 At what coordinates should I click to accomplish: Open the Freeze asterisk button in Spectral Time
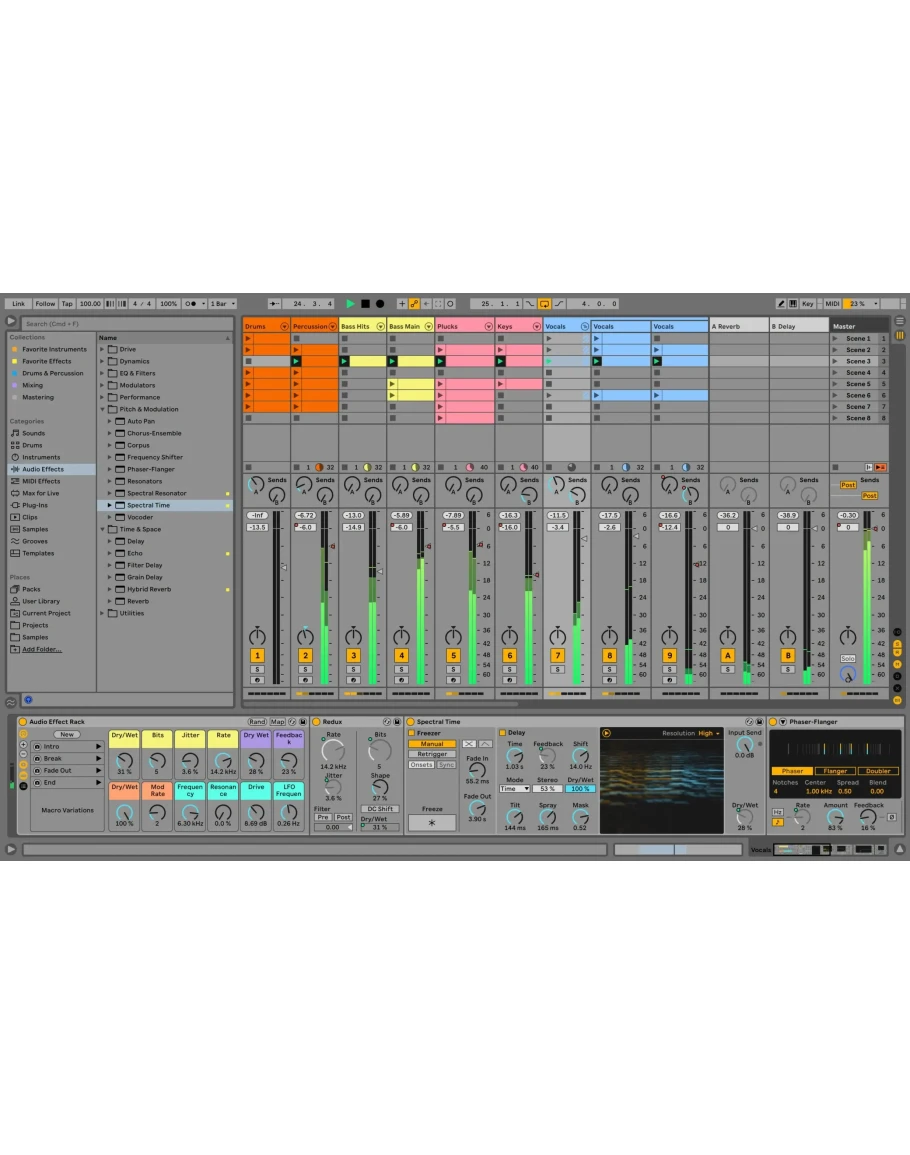431,823
